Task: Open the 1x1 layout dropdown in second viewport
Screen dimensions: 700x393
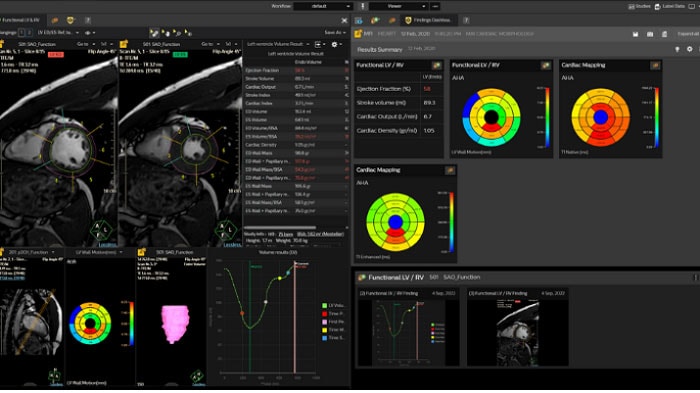Action: (x=231, y=44)
